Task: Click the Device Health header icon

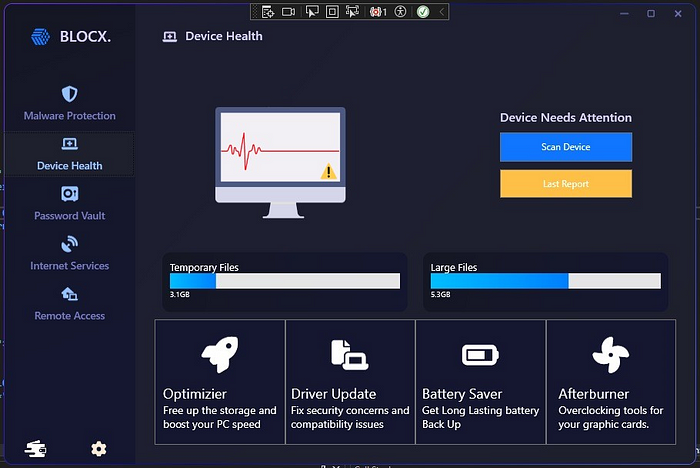Action: [x=170, y=37]
